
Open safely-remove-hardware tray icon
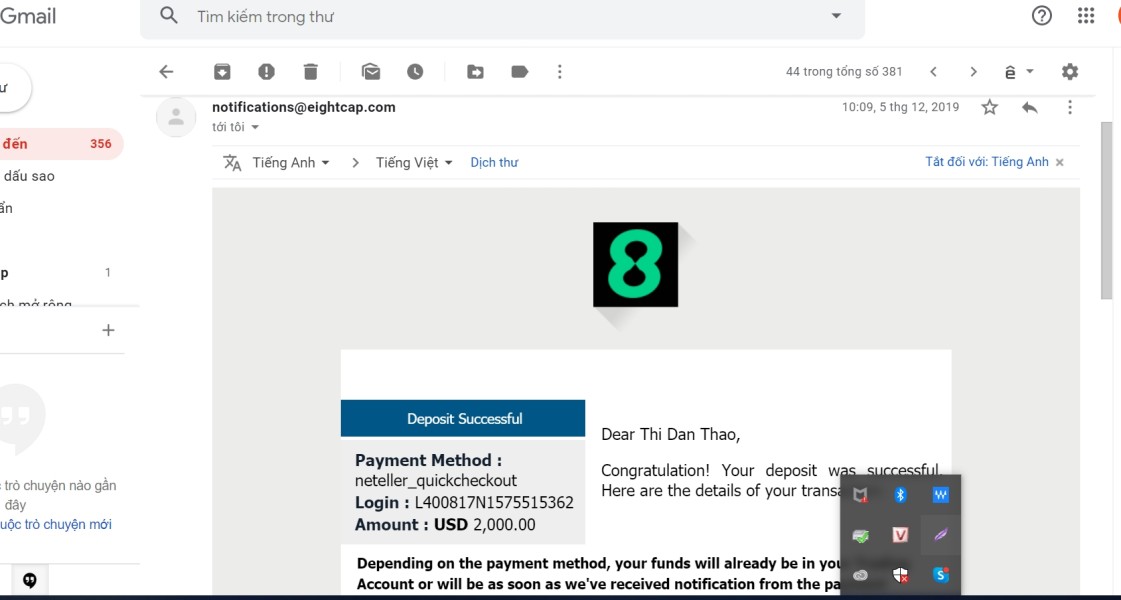tap(861, 535)
